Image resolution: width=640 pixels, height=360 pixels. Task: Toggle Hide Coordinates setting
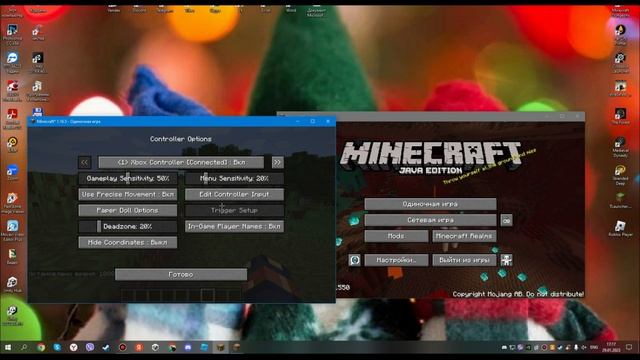point(128,242)
